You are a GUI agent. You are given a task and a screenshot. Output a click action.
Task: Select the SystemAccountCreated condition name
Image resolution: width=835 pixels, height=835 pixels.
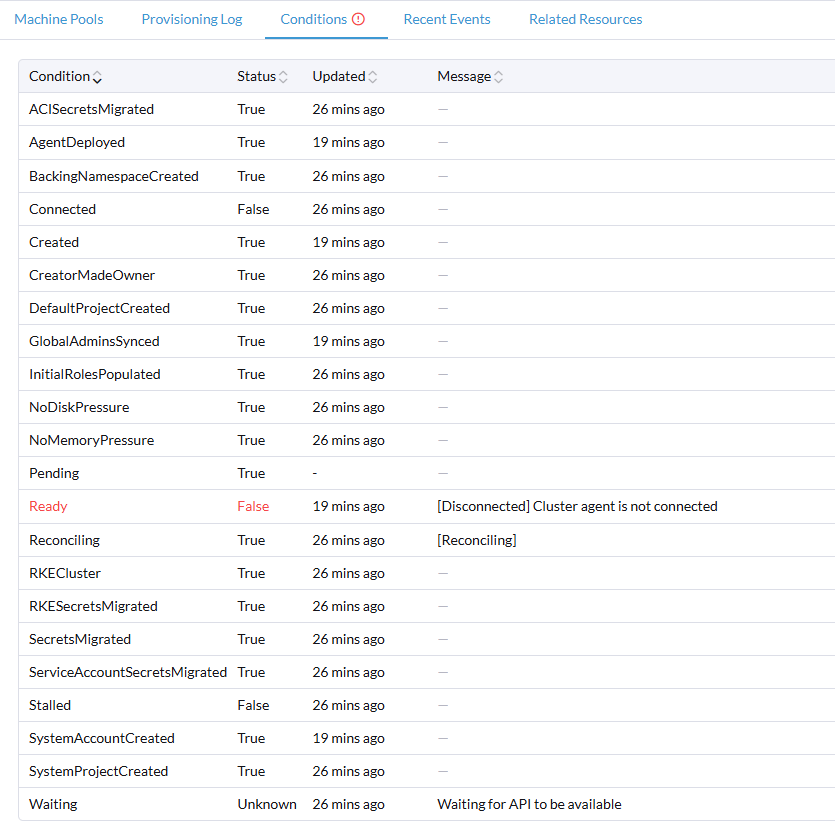click(x=102, y=739)
